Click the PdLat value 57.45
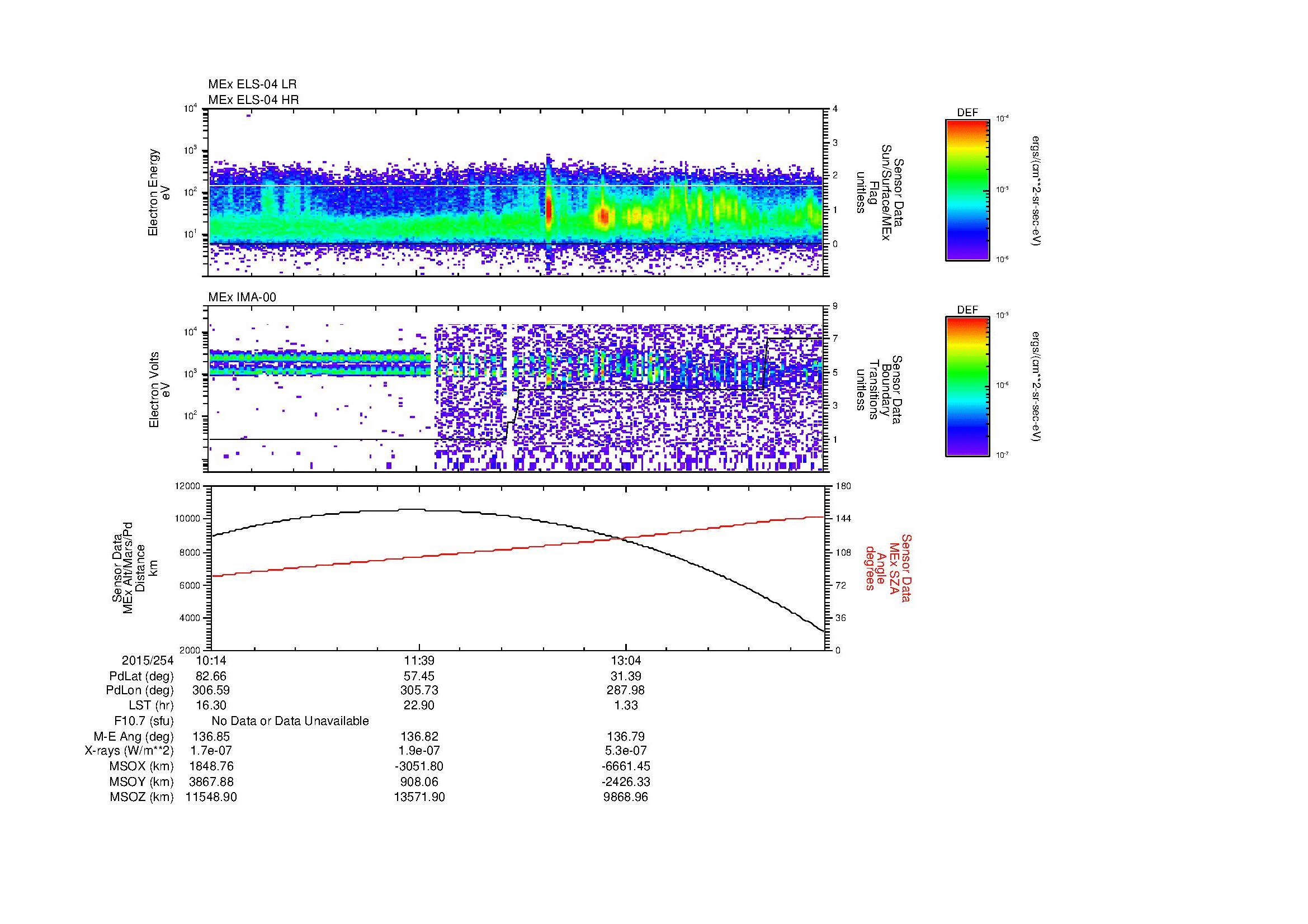This screenshot has width=1308, height=924. 419,676
